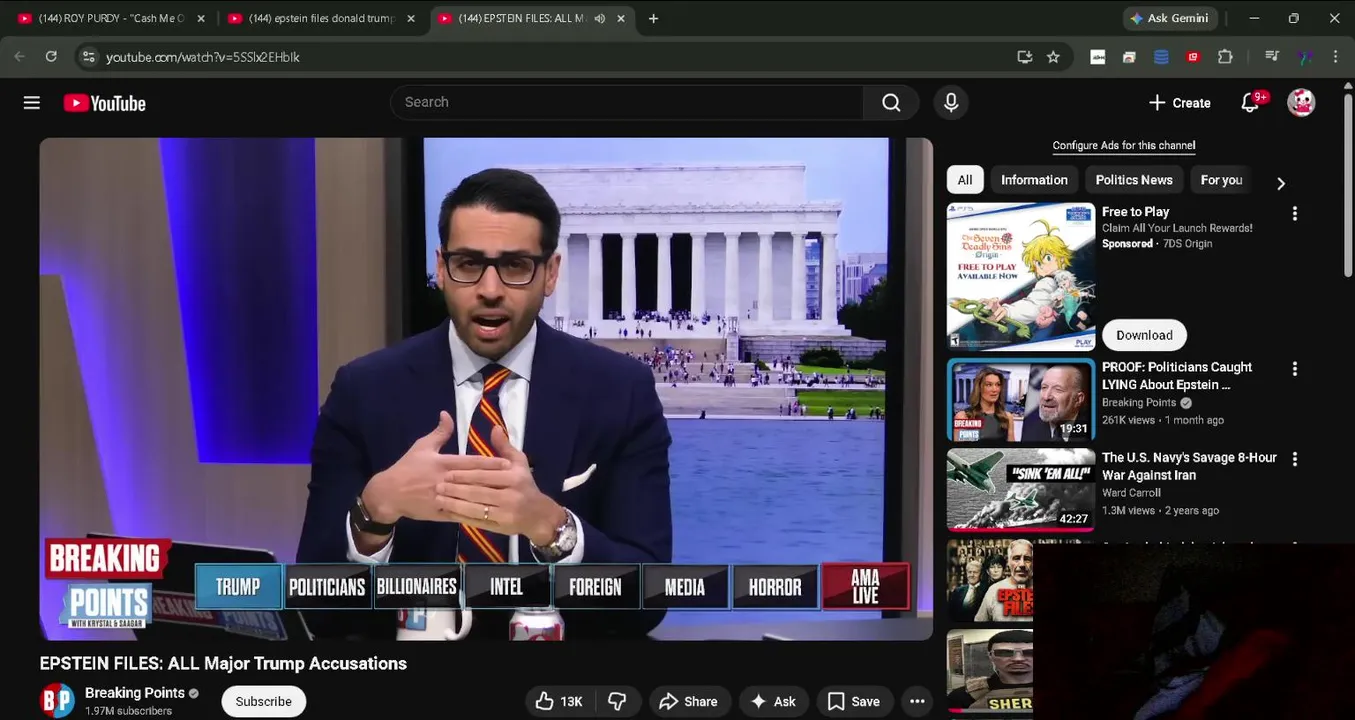
Task: Open the Seven Deadly Sins Origin ad thumbnail
Action: coord(1021,277)
